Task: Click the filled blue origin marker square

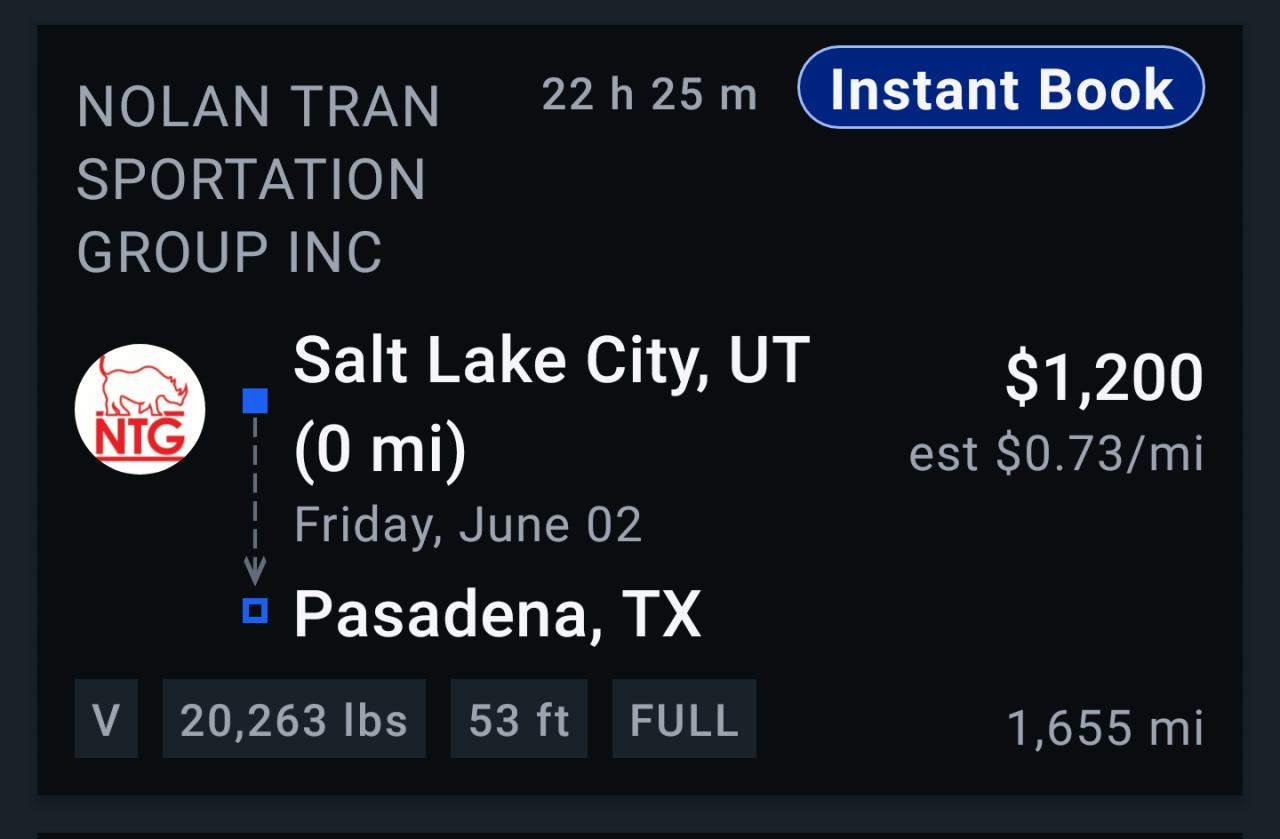Action: [x=255, y=402]
